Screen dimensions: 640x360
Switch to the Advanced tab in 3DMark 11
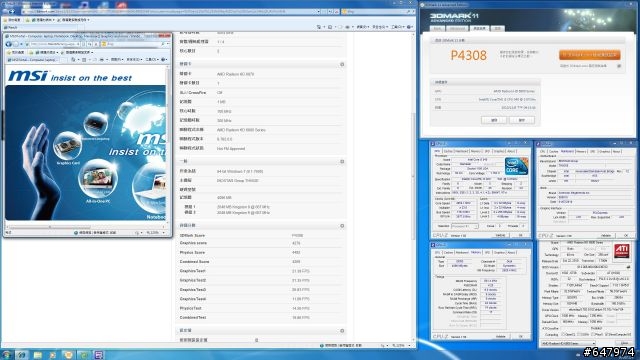point(457,29)
